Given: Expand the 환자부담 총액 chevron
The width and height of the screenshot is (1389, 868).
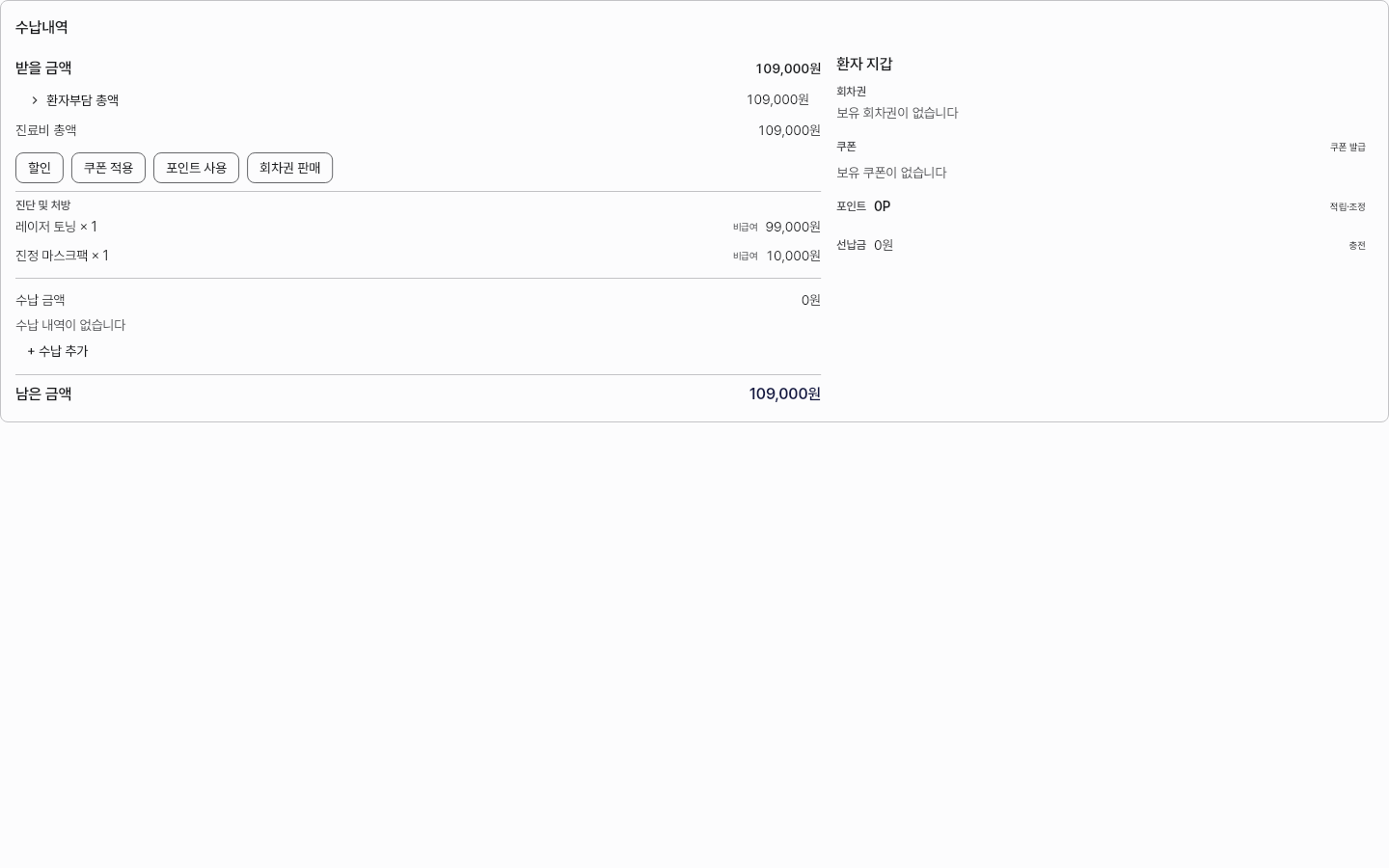Looking at the screenshot, I should (x=35, y=100).
